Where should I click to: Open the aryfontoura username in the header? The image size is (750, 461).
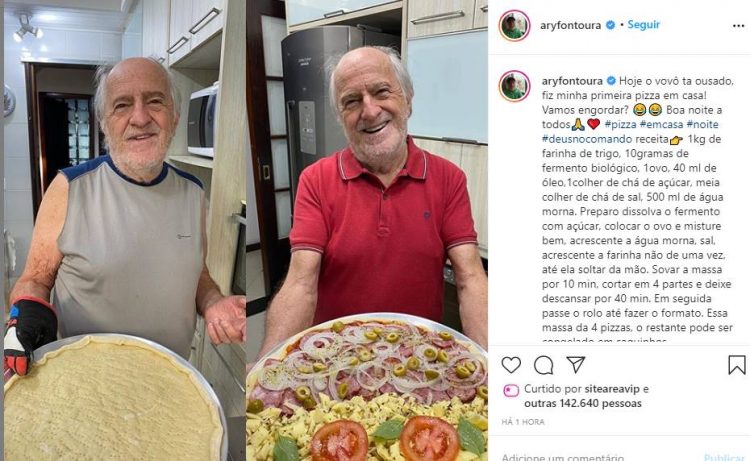point(570,25)
